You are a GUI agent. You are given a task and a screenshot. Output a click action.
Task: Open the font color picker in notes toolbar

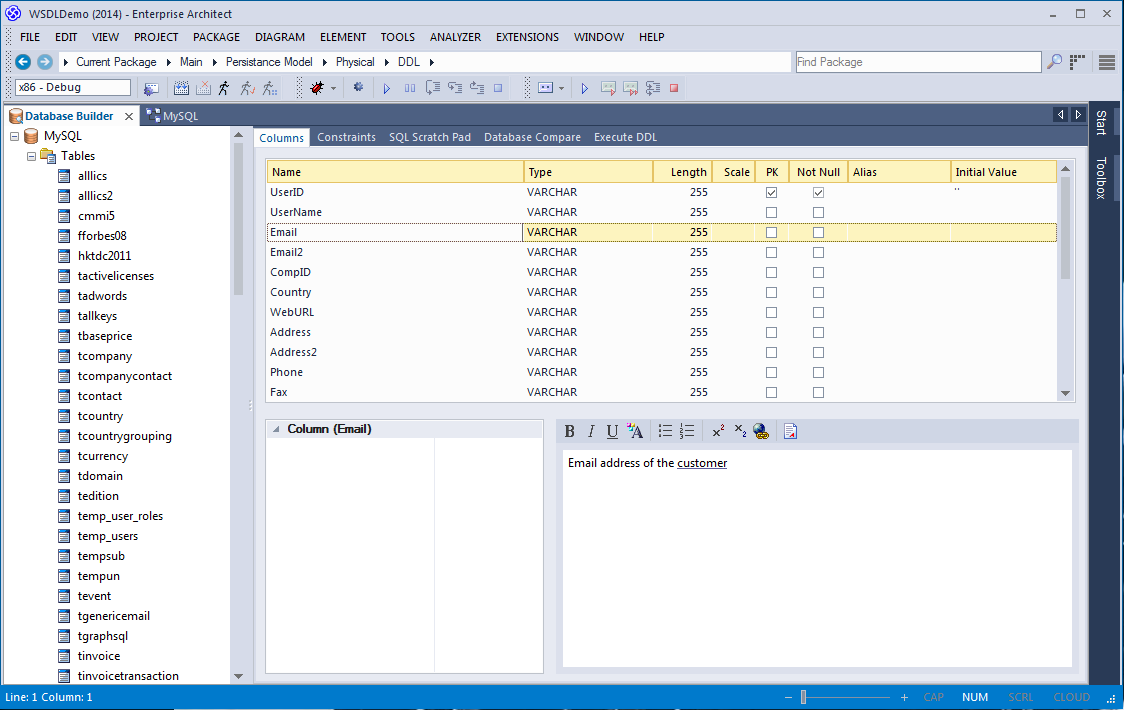coord(636,431)
